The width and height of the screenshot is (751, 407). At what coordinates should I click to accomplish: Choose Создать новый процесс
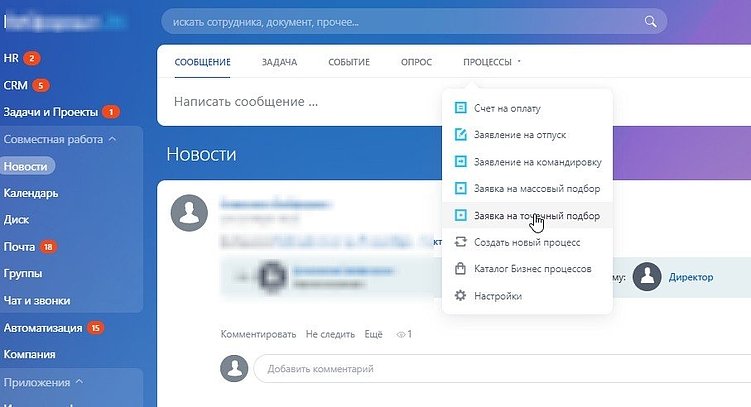click(x=527, y=242)
